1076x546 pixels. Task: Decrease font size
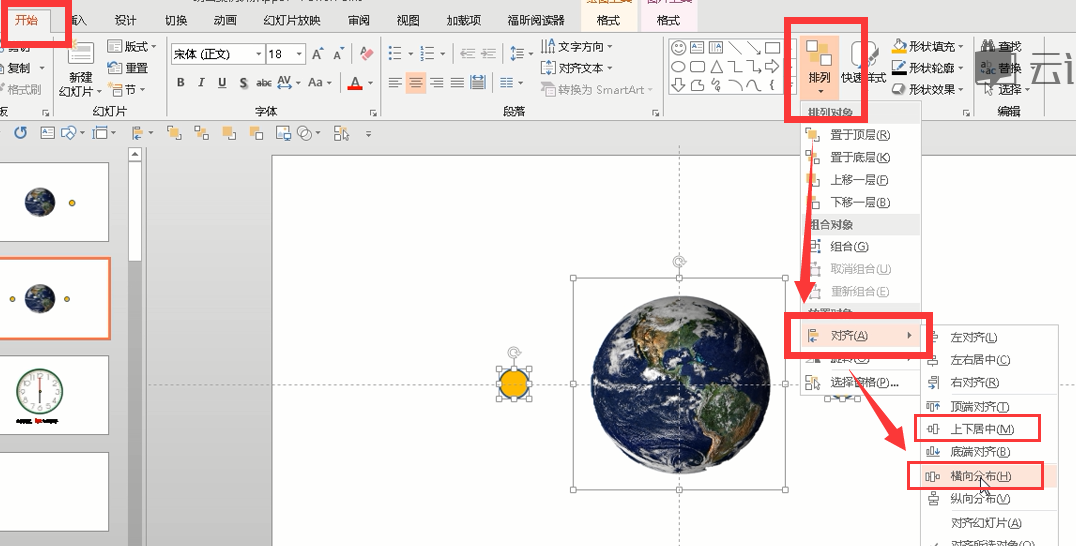[x=338, y=54]
